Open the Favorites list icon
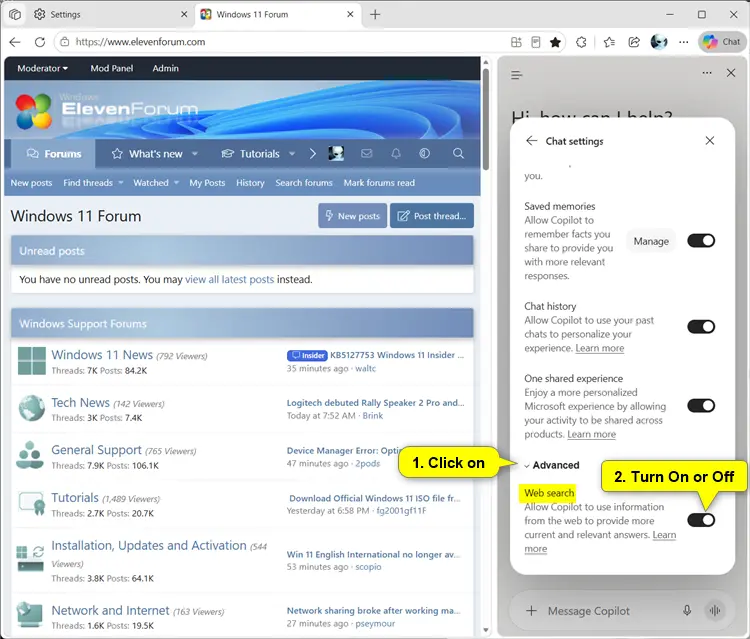 pyautogui.click(x=609, y=42)
